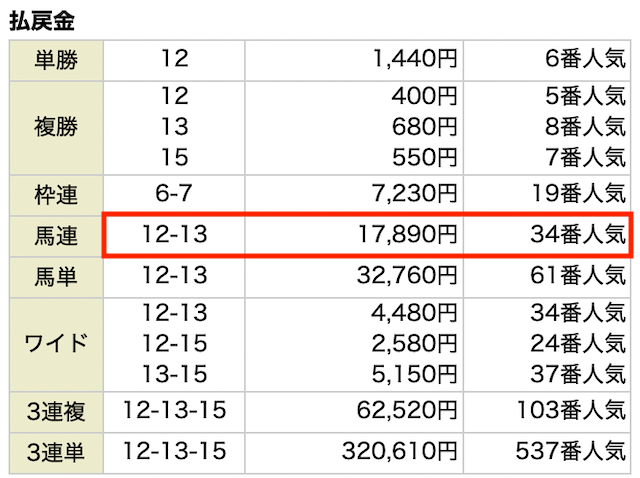Click the 枠連 row header
Screen dimensions: 640x478
pos(55,197)
